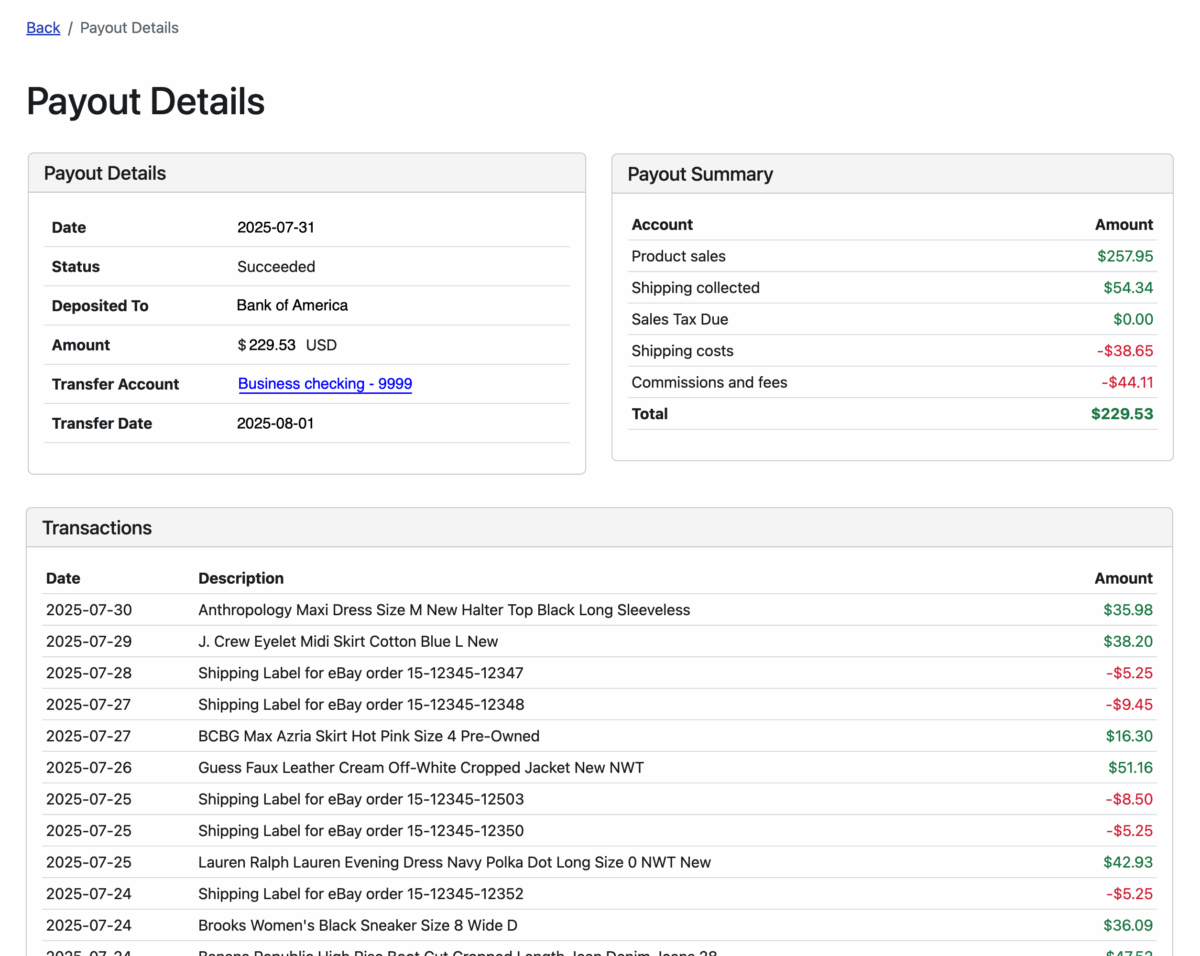Select the Anthropology Maxi Dress transaction

443,610
